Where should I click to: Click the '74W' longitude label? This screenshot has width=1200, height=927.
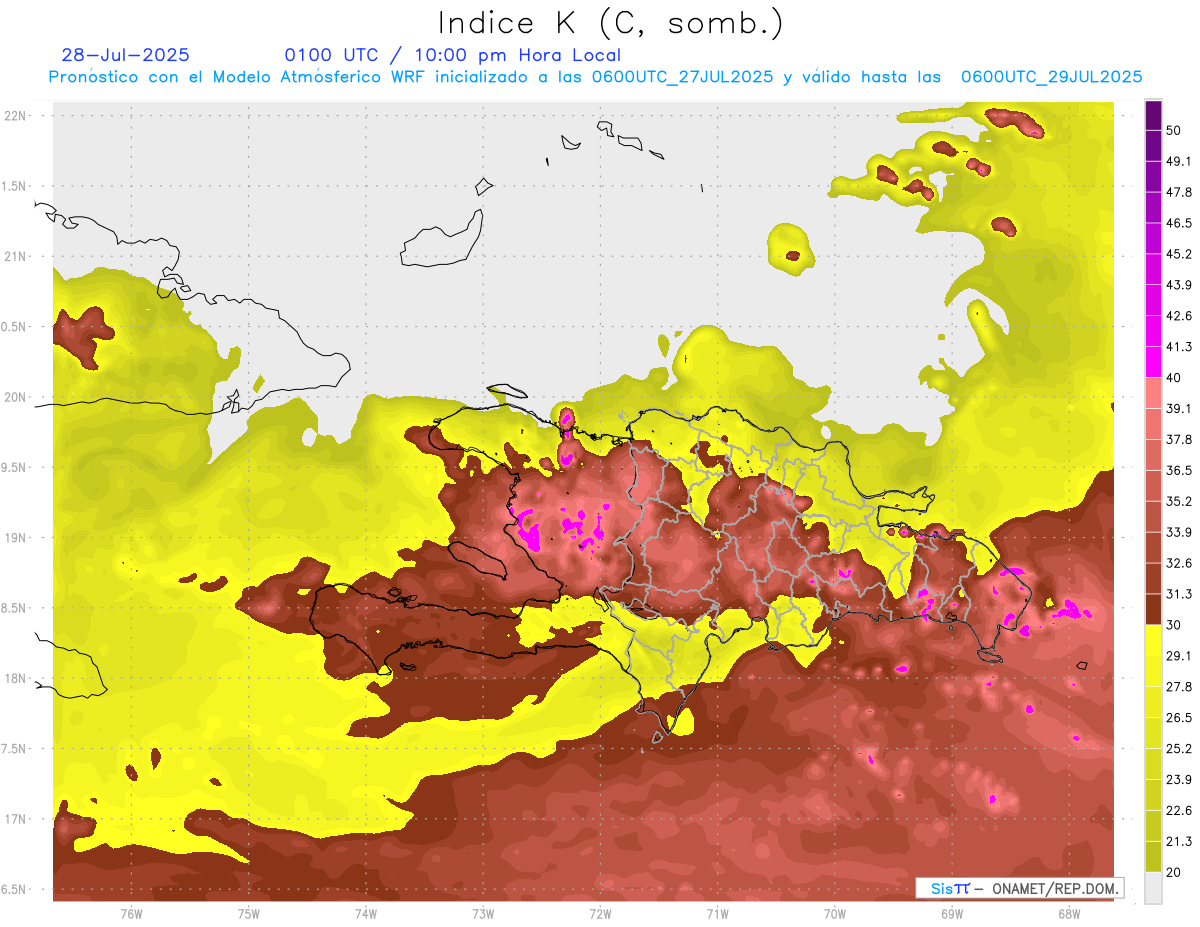tap(365, 914)
